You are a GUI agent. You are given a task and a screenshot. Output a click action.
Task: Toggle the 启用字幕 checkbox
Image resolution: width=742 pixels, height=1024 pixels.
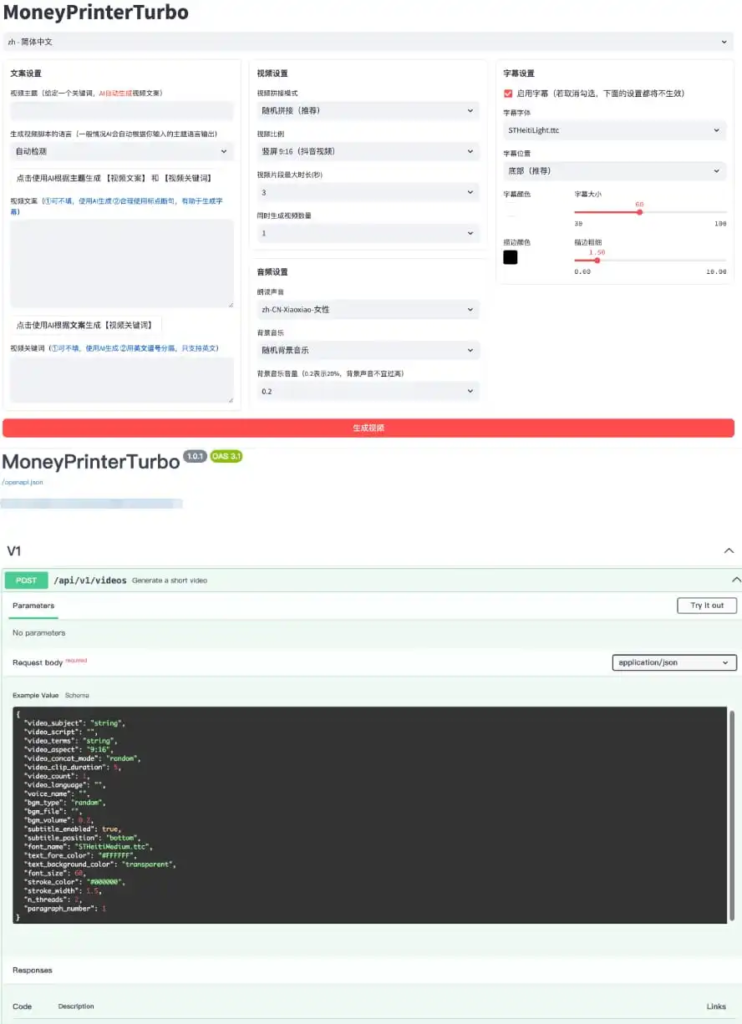point(508,93)
